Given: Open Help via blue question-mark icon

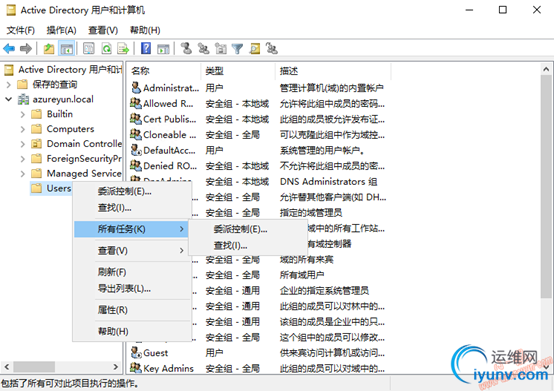Looking at the screenshot, I should (x=146, y=48).
